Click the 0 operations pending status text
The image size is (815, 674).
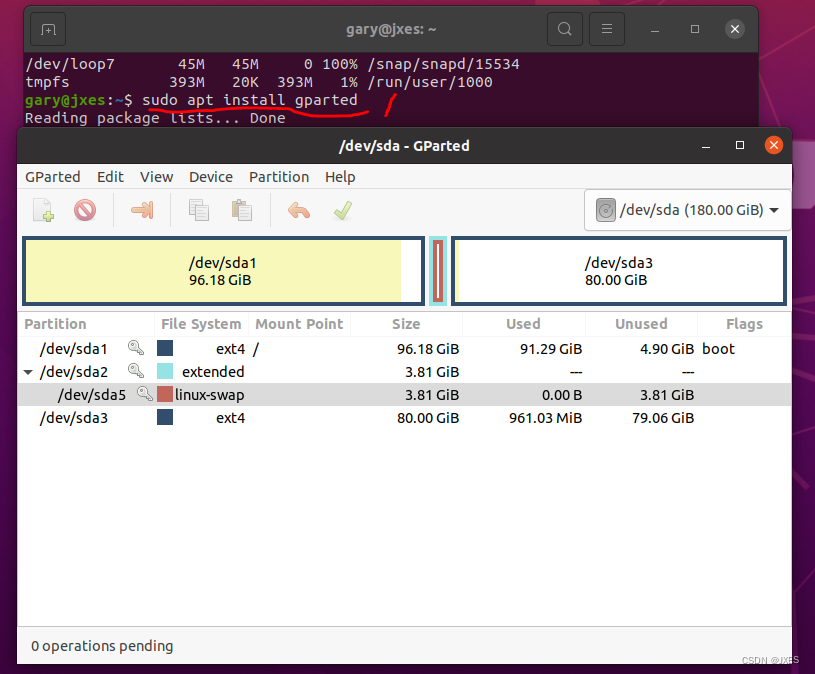click(x=102, y=646)
